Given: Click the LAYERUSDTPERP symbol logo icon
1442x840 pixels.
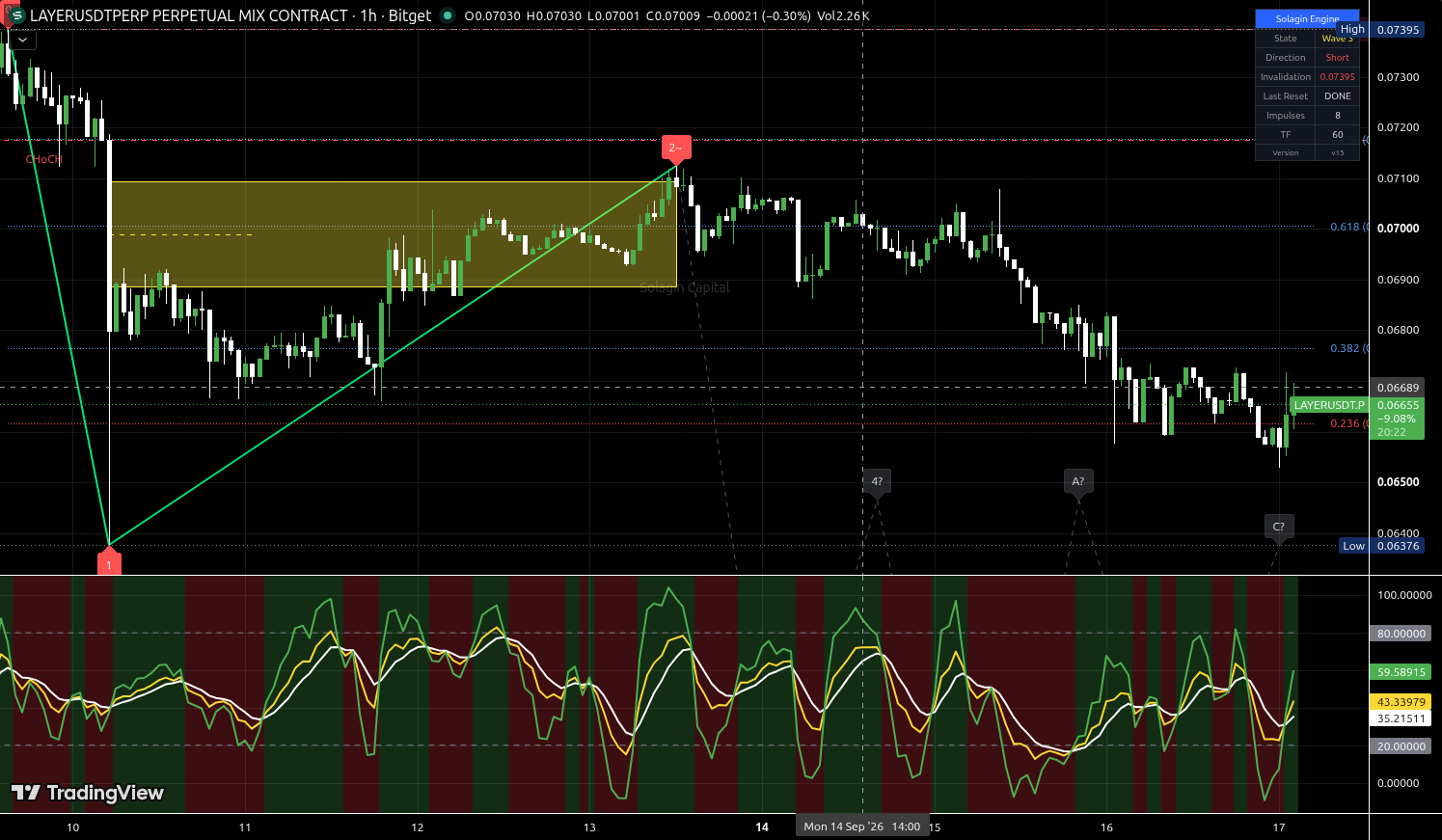Looking at the screenshot, I should [x=17, y=15].
